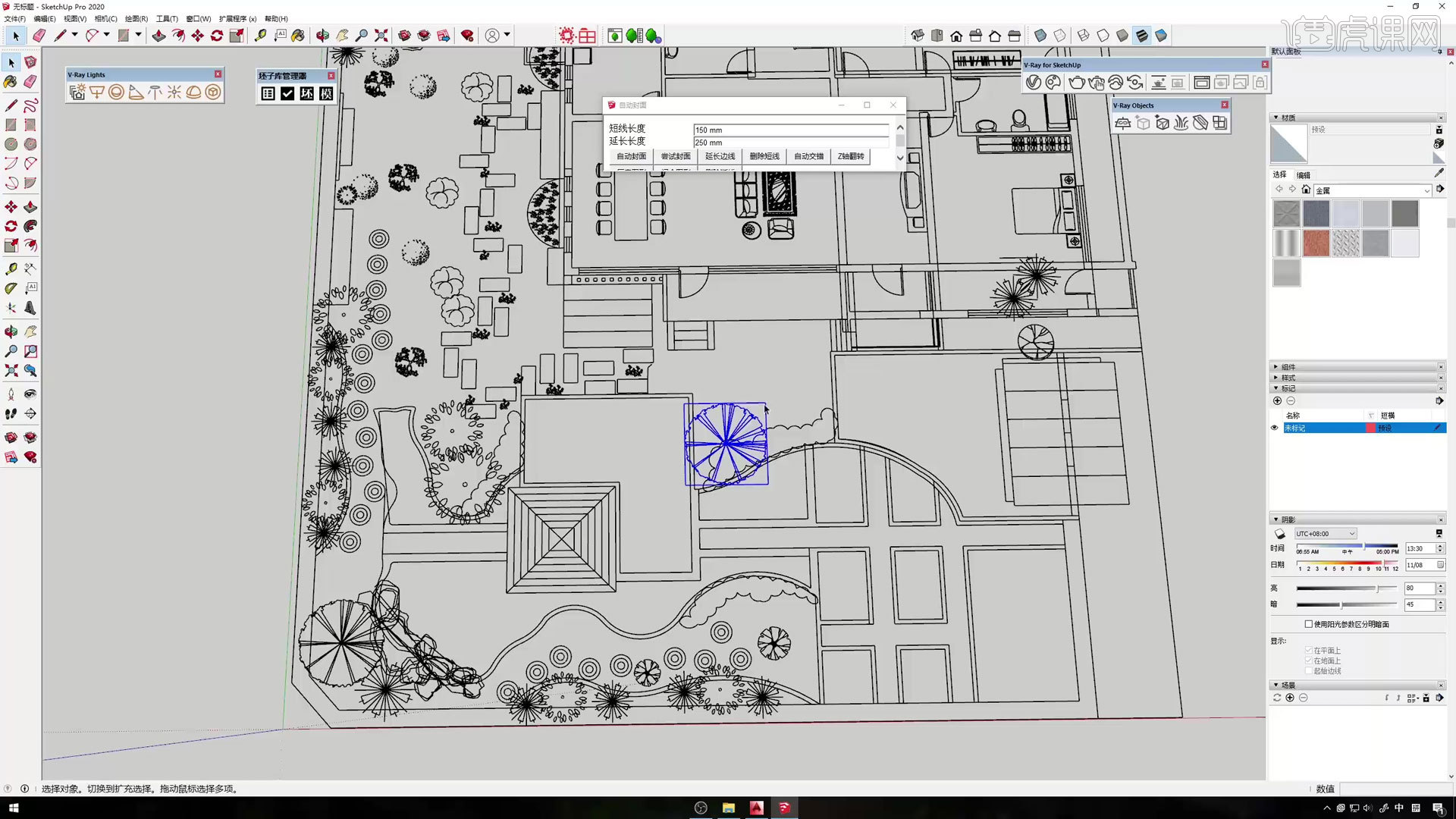Expand the Components panel section
The width and height of the screenshot is (1456, 819).
pyautogui.click(x=1276, y=367)
